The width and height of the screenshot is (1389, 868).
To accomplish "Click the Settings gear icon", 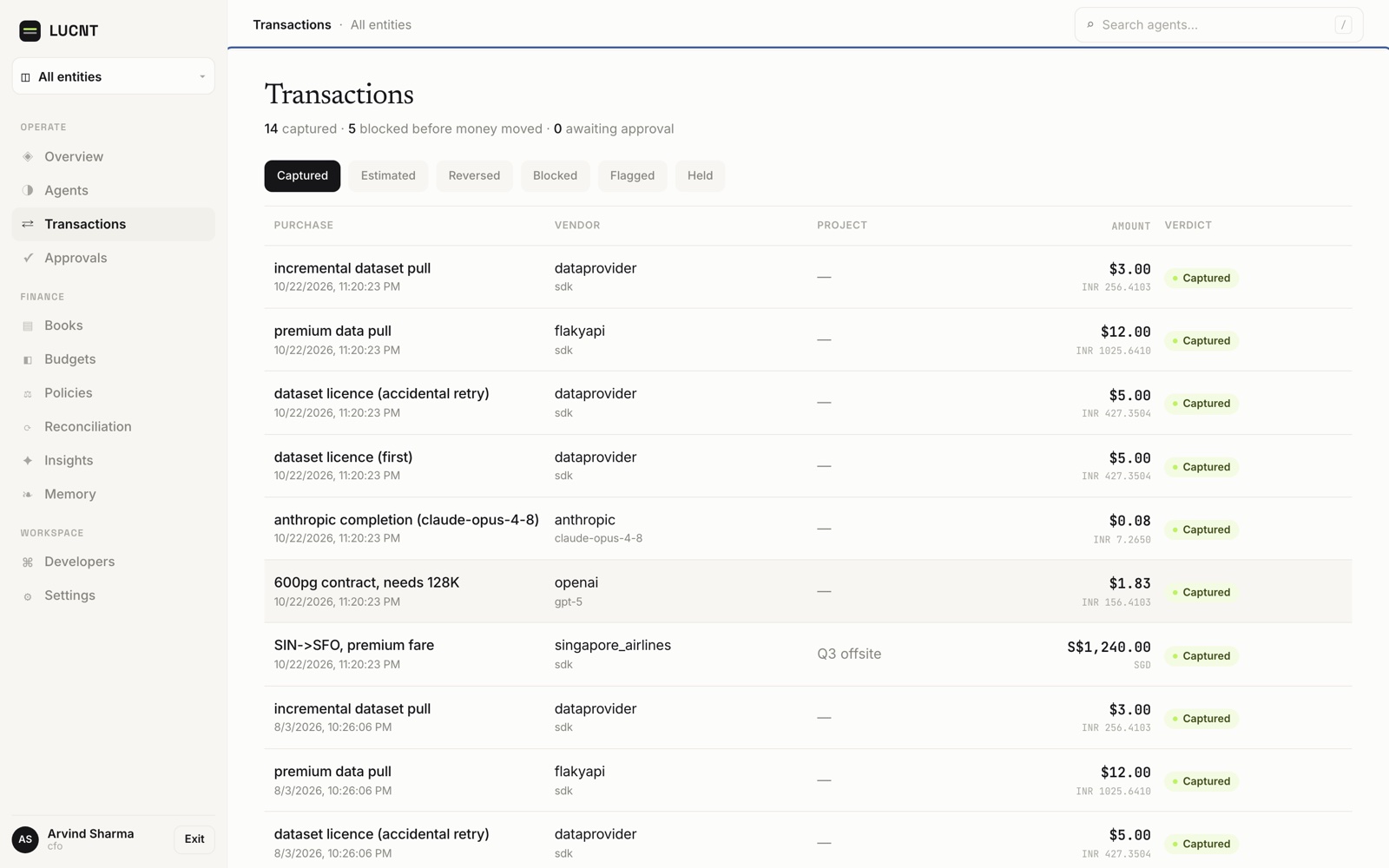I will click(x=28, y=595).
